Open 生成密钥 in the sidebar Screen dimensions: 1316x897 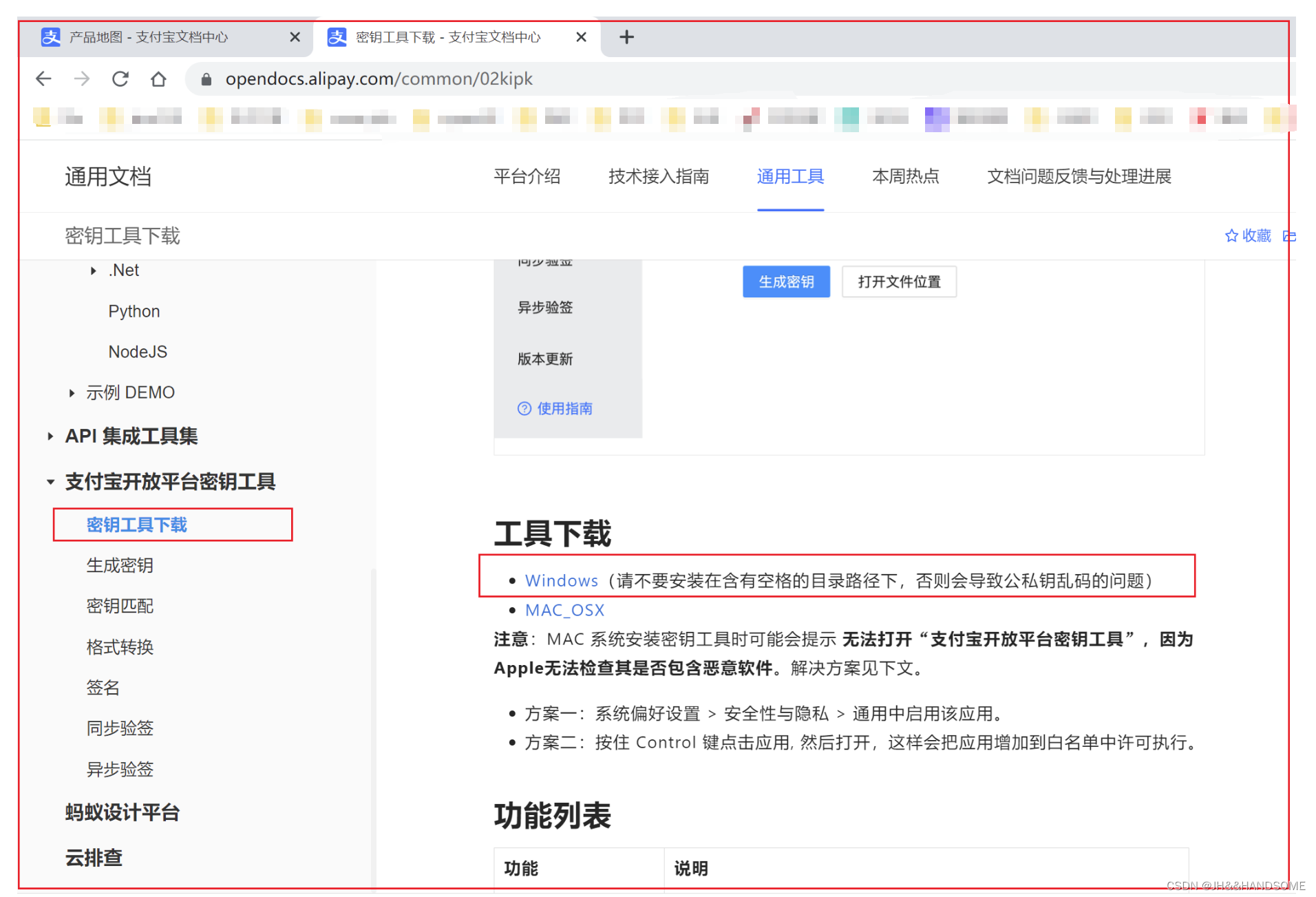pyautogui.click(x=120, y=566)
